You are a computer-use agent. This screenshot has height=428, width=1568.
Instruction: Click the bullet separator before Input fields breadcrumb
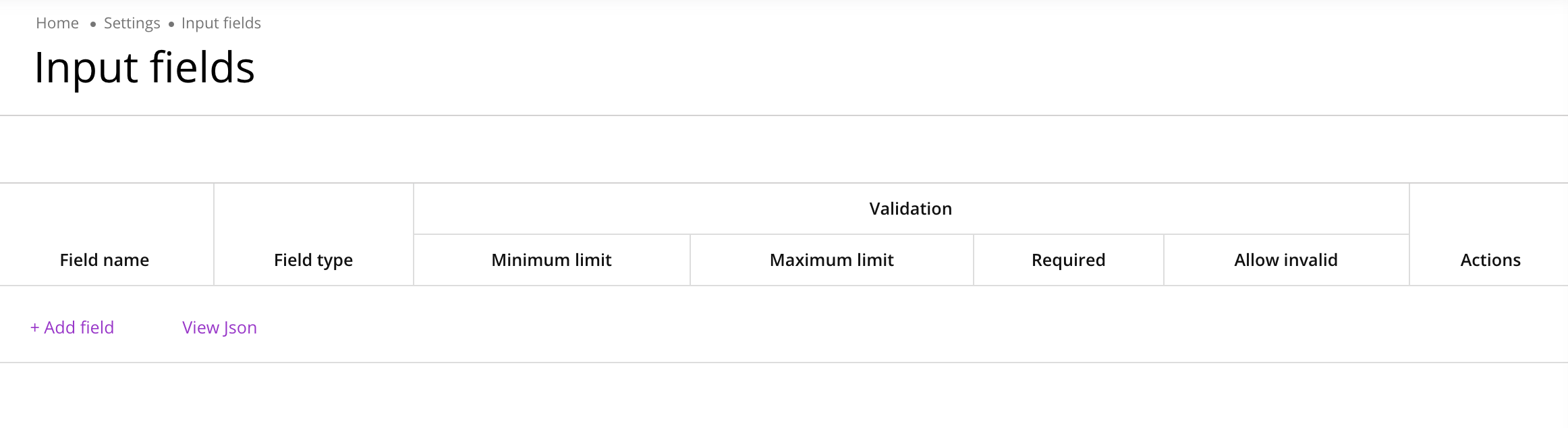point(171,24)
